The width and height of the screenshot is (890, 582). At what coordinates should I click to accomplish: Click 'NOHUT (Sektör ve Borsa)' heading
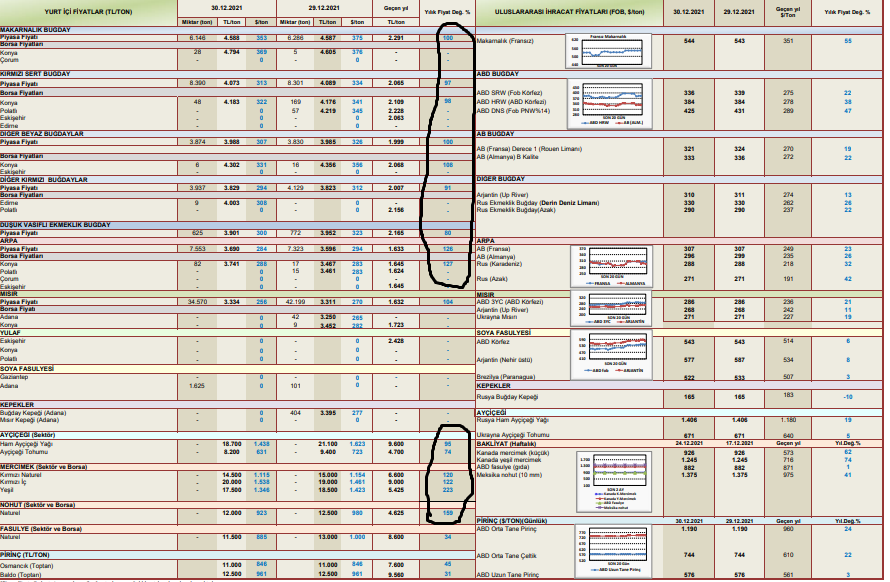37,505
